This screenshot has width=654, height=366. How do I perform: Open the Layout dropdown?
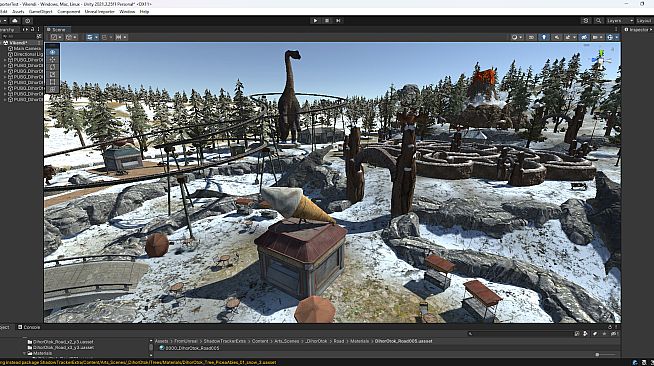644,20
